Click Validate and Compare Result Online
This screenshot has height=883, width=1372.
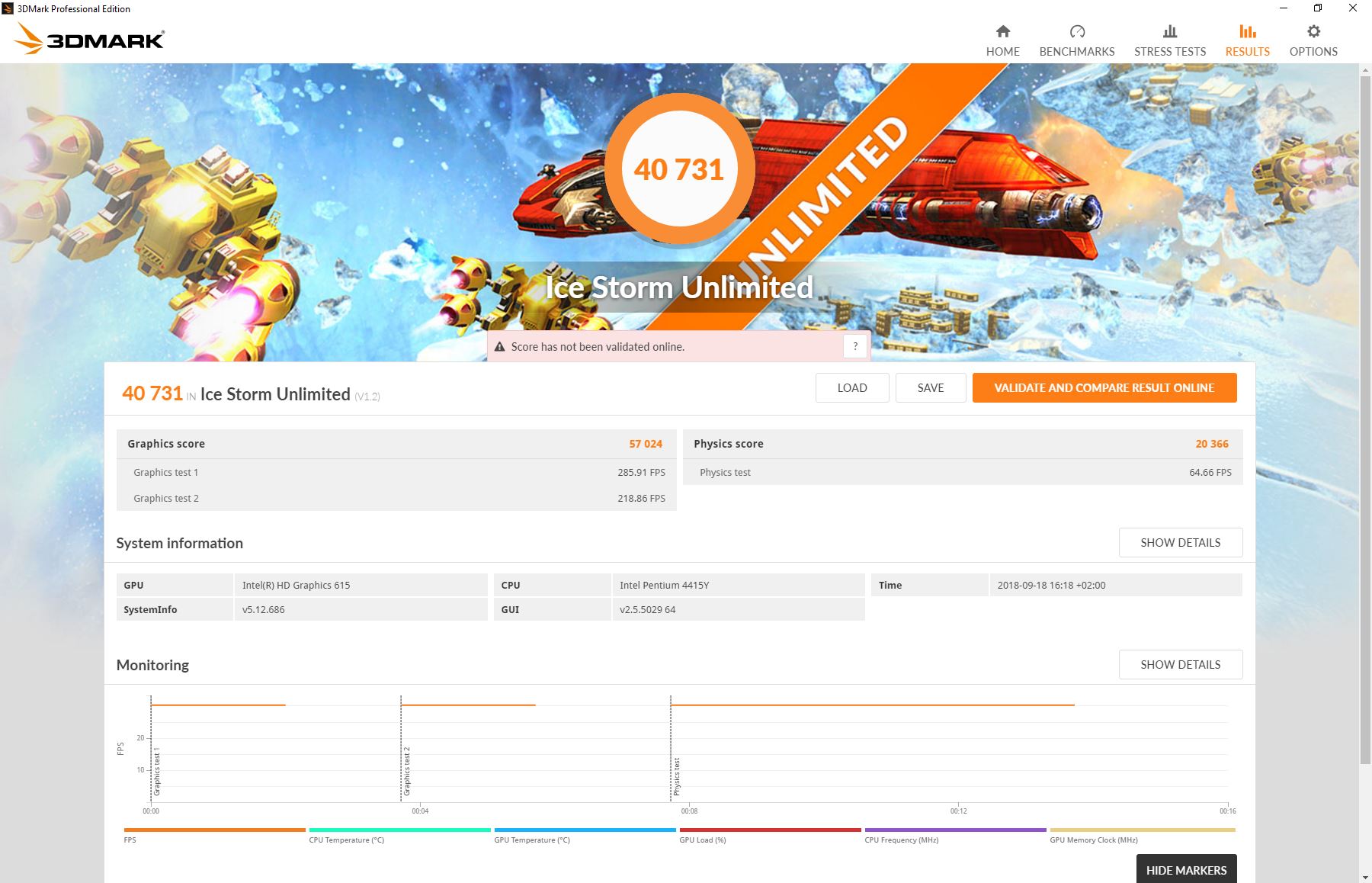click(1104, 387)
